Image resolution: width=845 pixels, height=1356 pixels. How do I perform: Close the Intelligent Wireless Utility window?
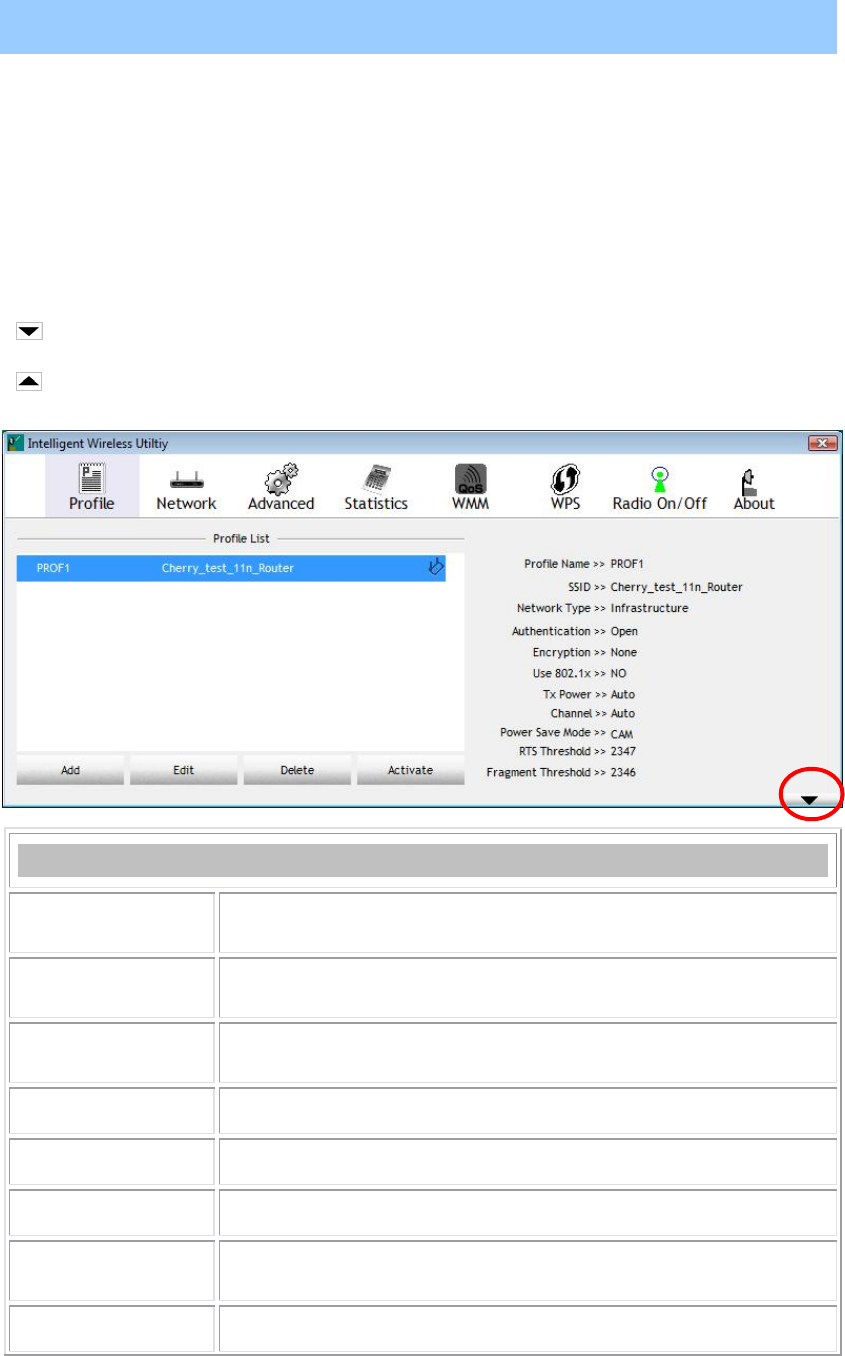(x=821, y=442)
